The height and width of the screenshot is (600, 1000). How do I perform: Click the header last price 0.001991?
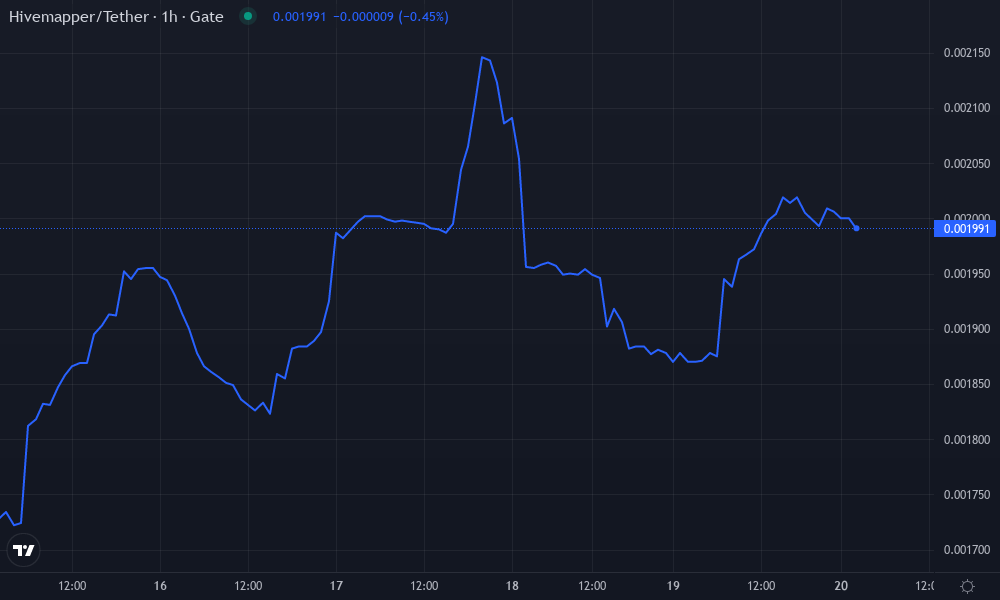(299, 17)
